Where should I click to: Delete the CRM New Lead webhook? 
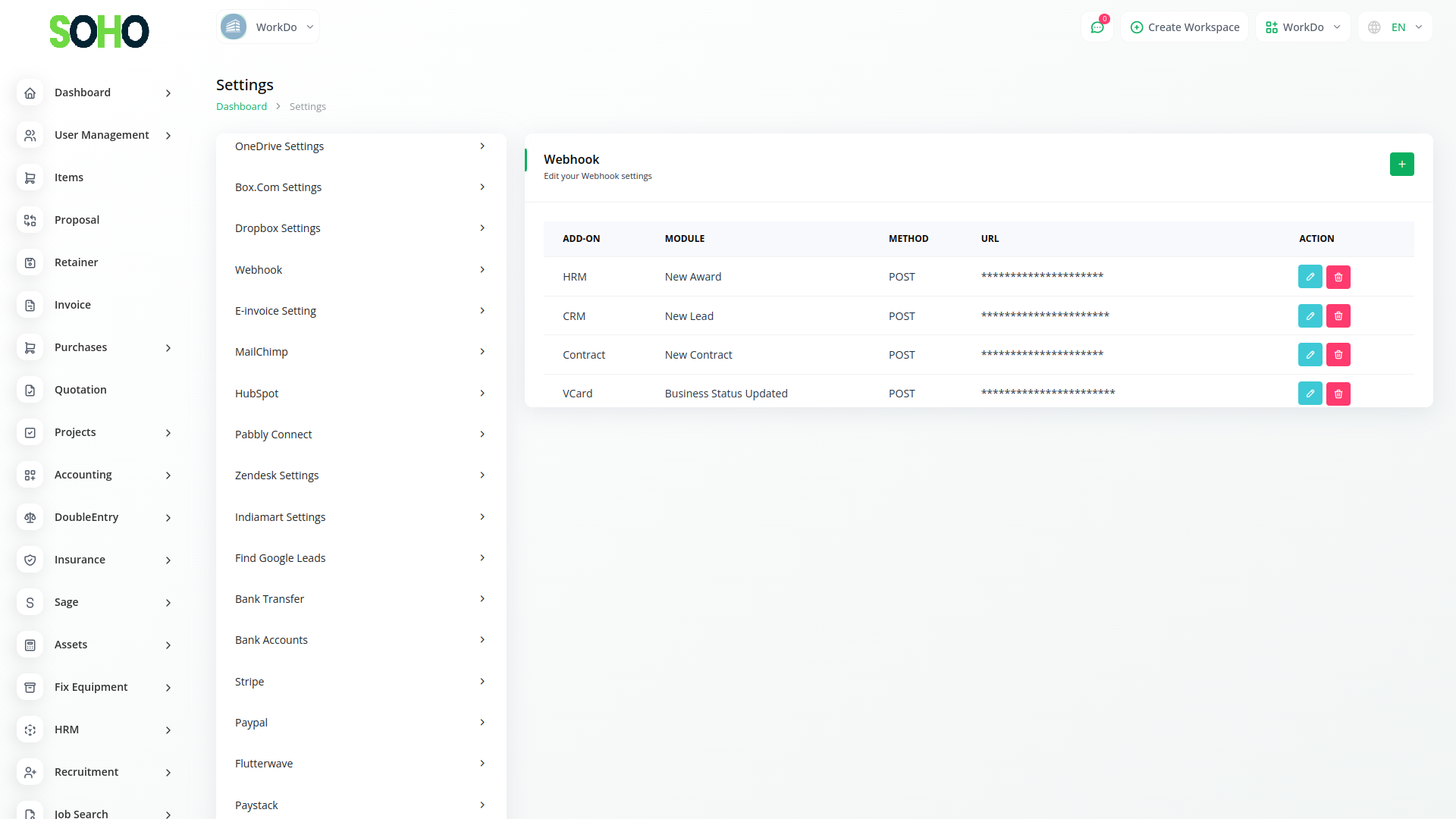(1338, 316)
